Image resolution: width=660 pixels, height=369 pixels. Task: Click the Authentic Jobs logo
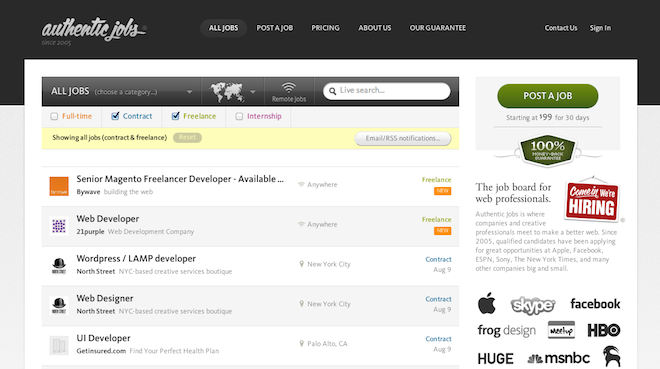pos(93,30)
